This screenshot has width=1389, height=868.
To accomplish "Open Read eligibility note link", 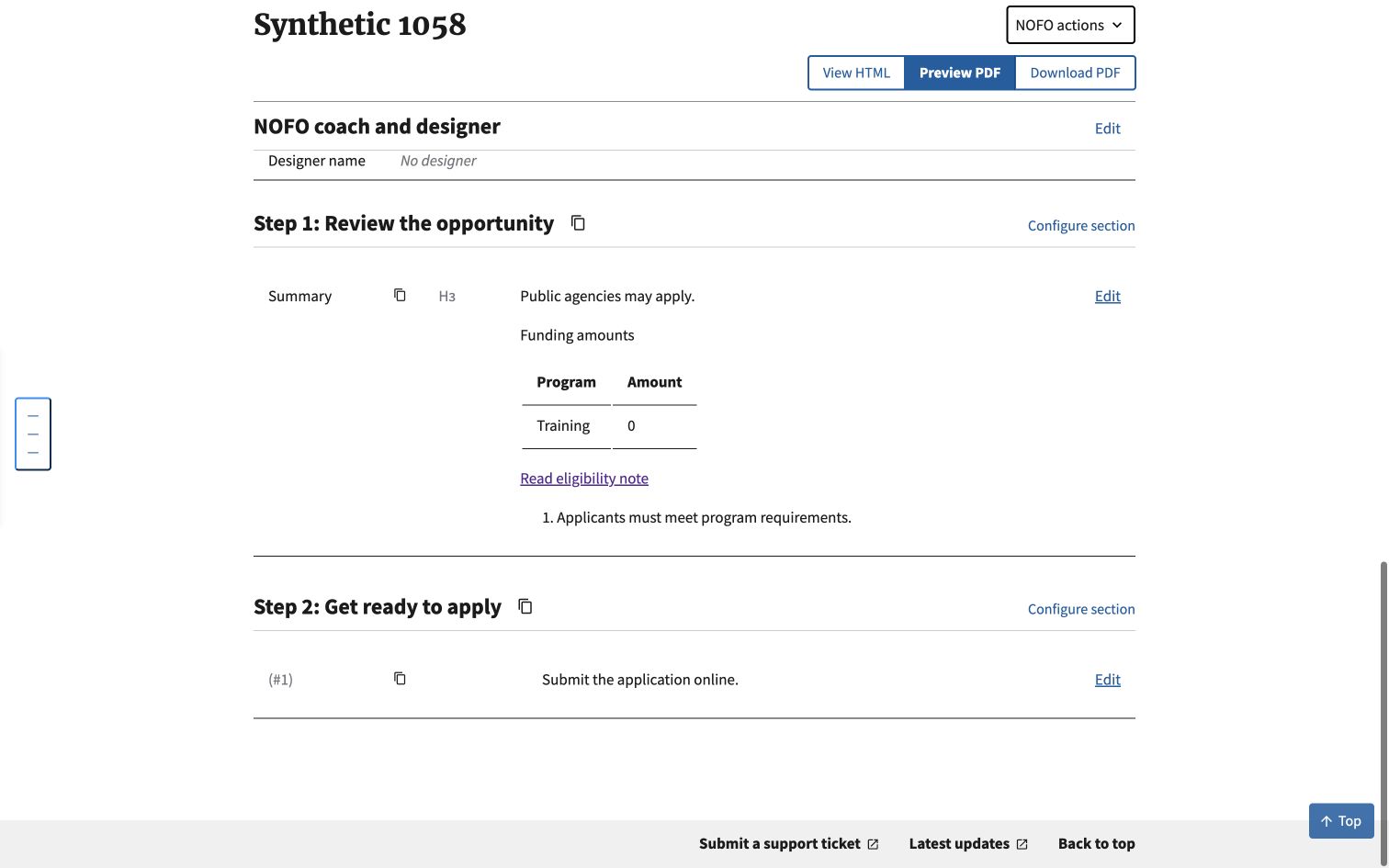I will coord(584,479).
